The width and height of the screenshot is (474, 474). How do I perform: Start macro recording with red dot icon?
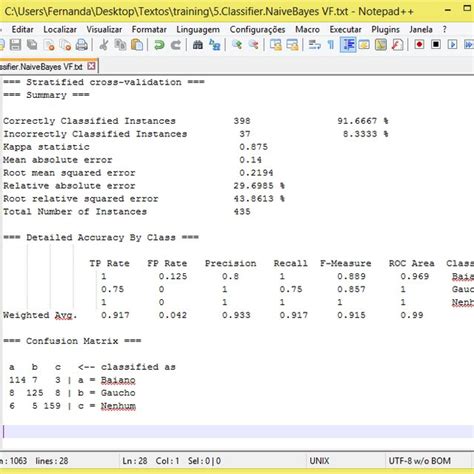click(419, 45)
